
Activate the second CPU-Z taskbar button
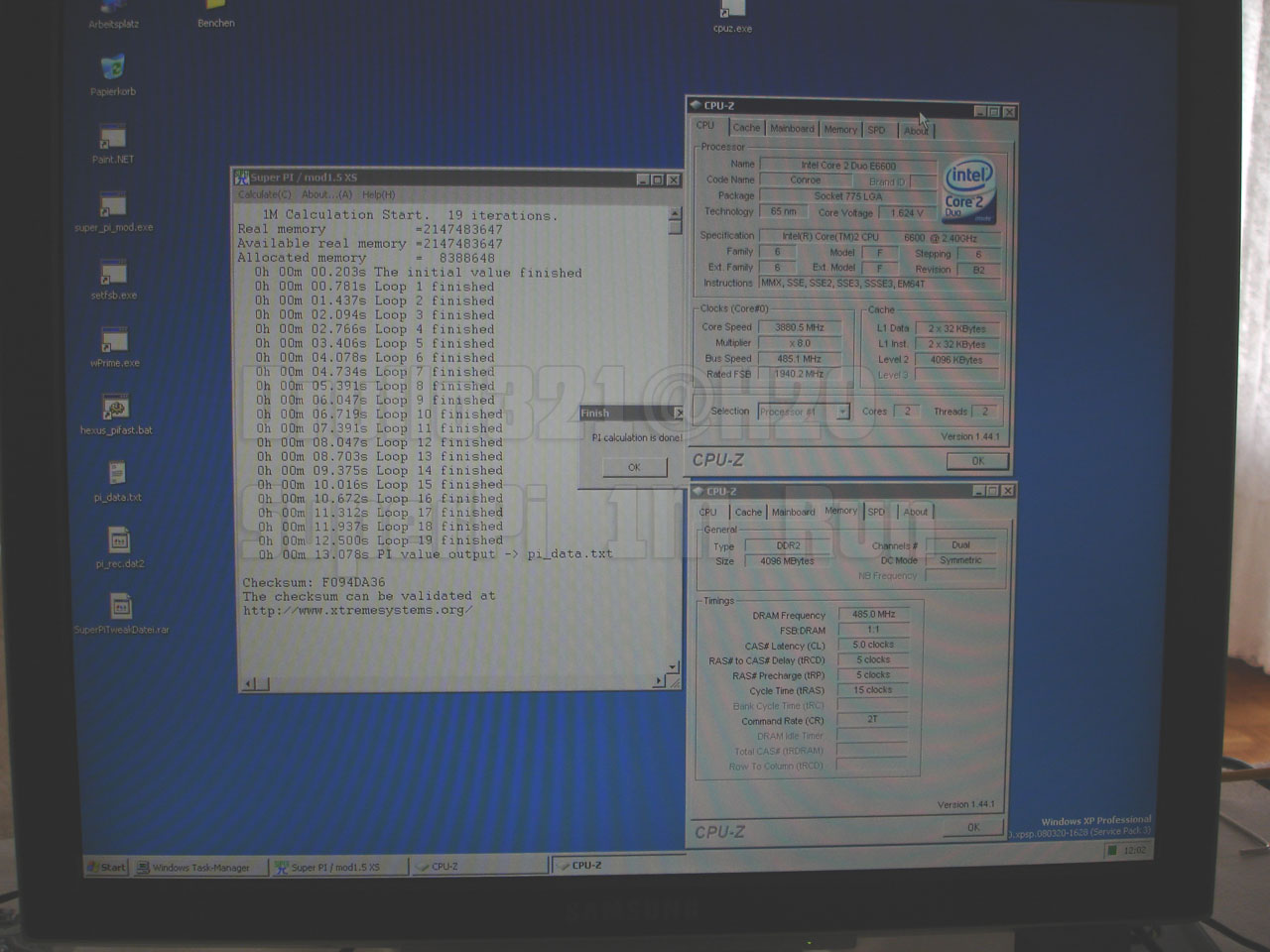click(x=620, y=865)
